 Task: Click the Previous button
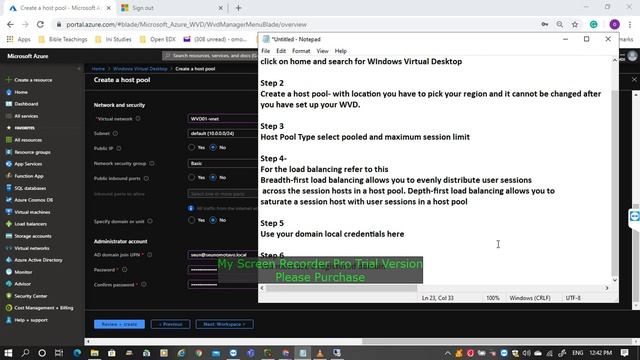tap(170, 324)
